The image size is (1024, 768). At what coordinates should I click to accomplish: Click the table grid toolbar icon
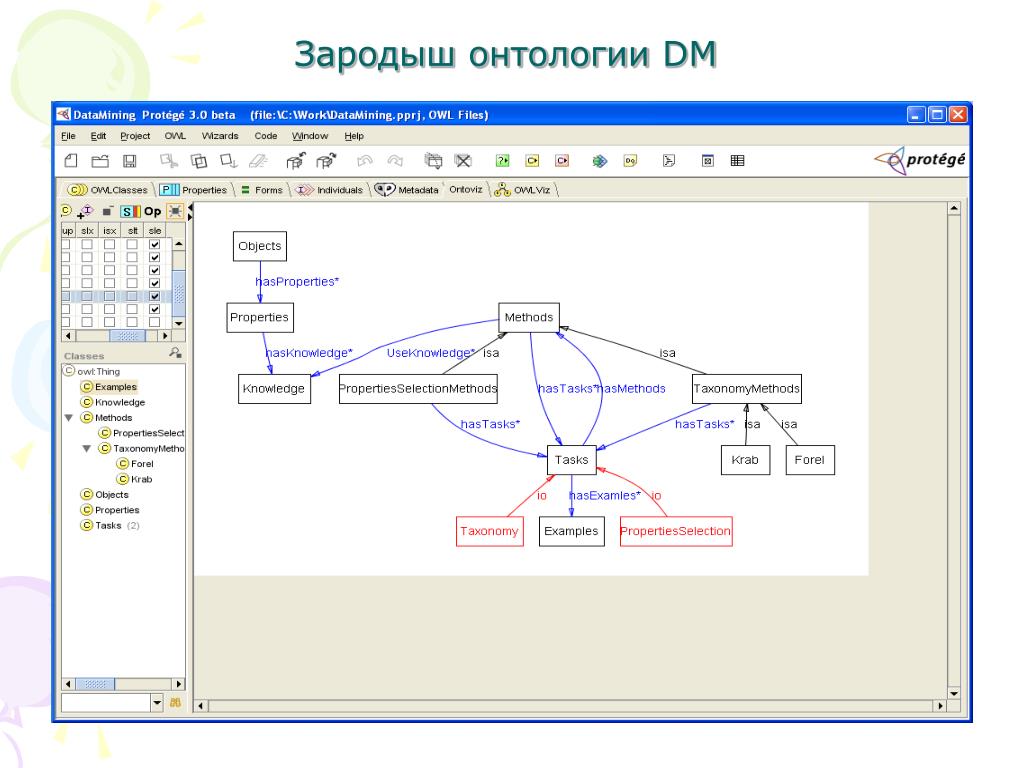737,161
